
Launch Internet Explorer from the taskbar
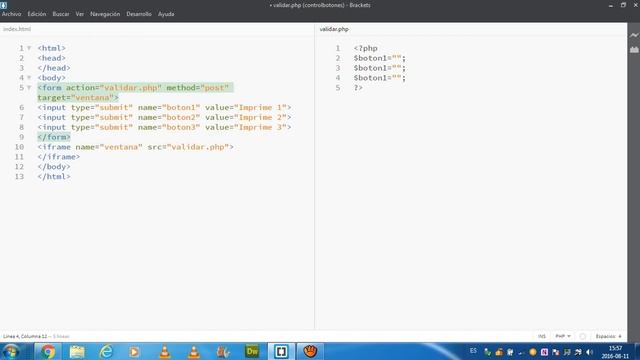(106, 351)
